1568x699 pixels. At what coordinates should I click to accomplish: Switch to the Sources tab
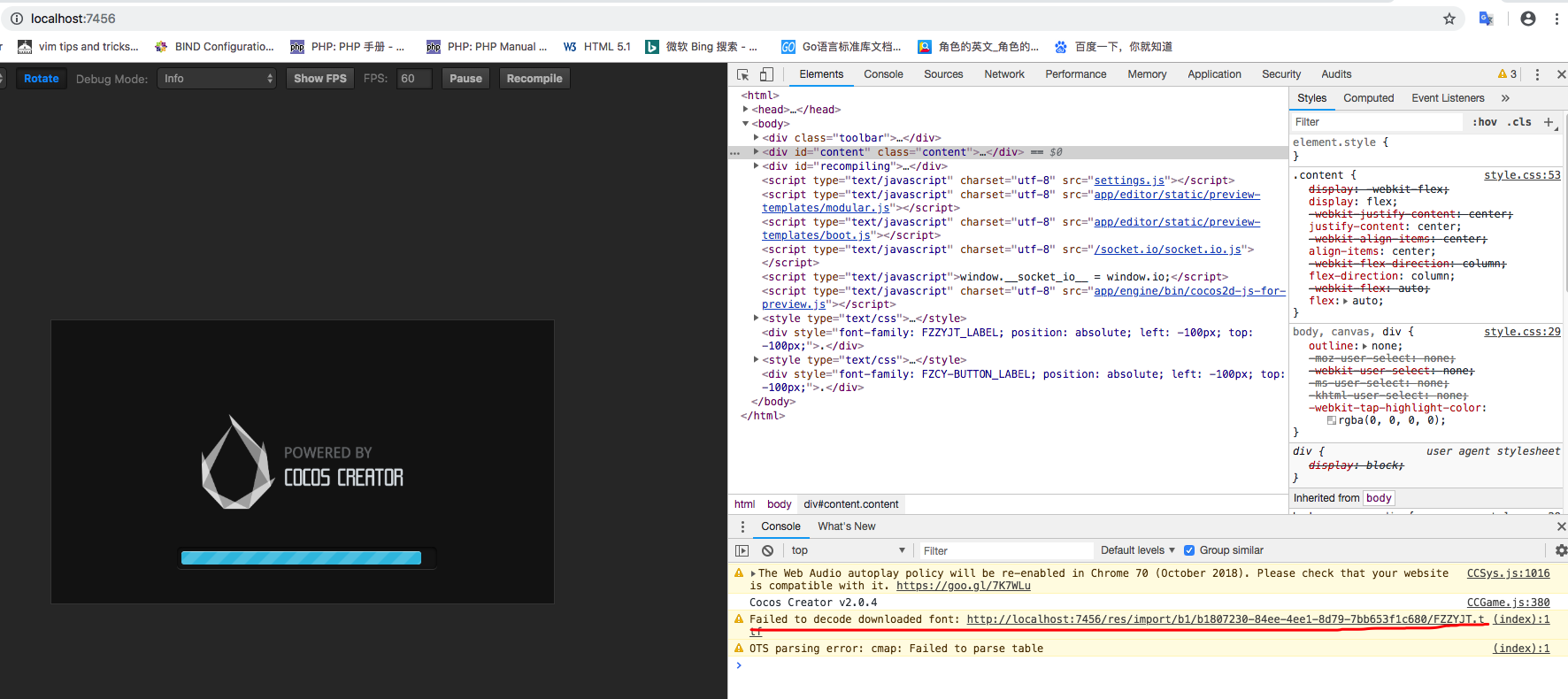[x=943, y=74]
